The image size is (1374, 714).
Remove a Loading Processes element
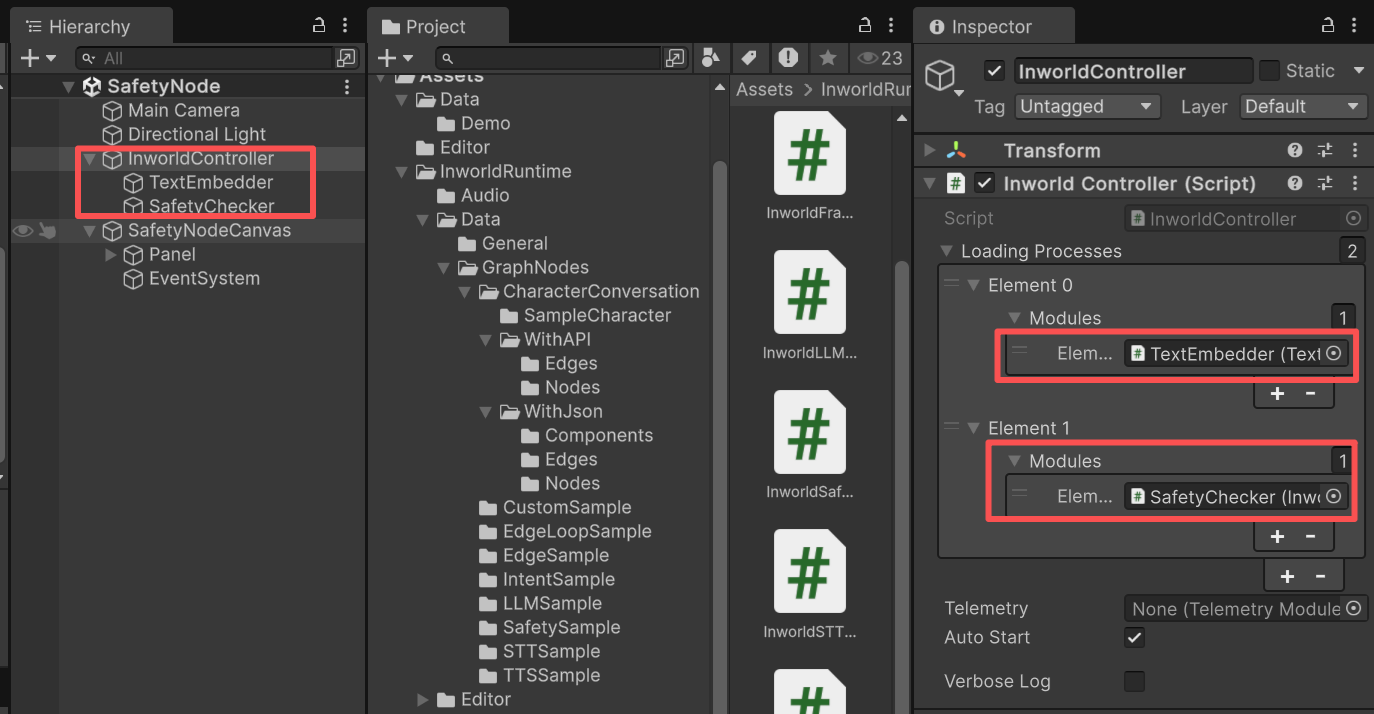pos(1320,576)
